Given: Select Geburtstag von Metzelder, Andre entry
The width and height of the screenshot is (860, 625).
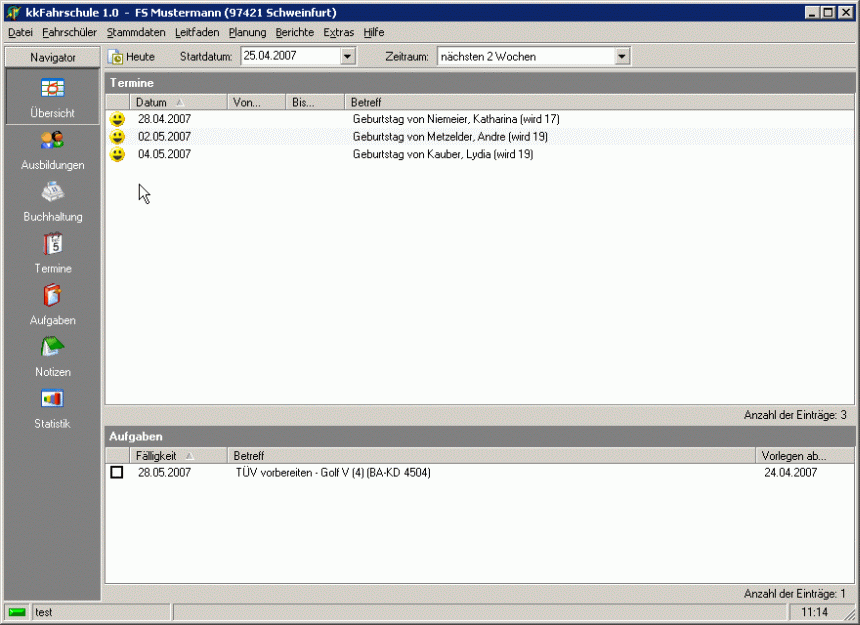Looking at the screenshot, I should point(450,137).
